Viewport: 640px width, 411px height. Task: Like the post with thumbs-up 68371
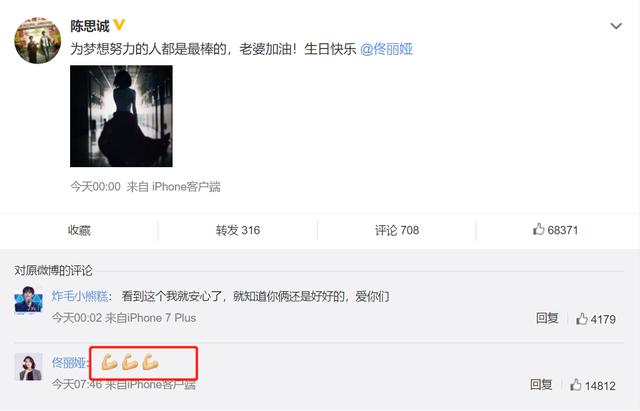click(556, 230)
